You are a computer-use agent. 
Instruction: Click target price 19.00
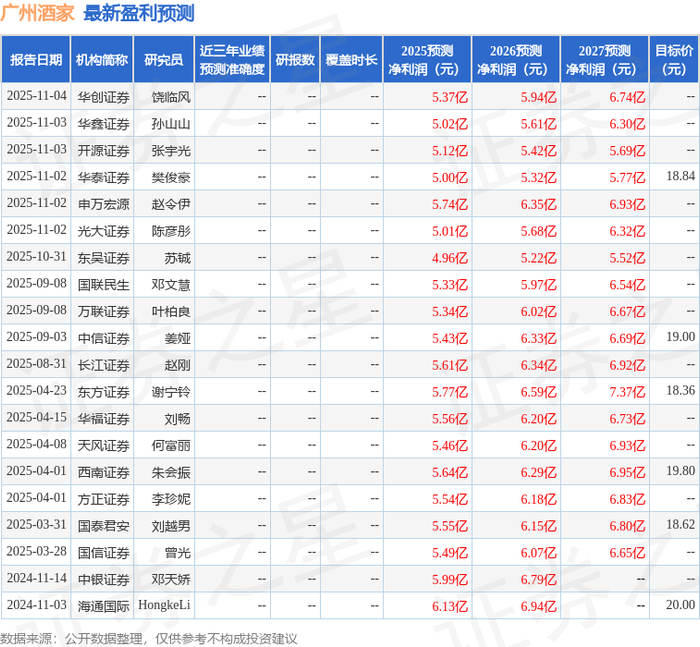pyautogui.click(x=680, y=337)
